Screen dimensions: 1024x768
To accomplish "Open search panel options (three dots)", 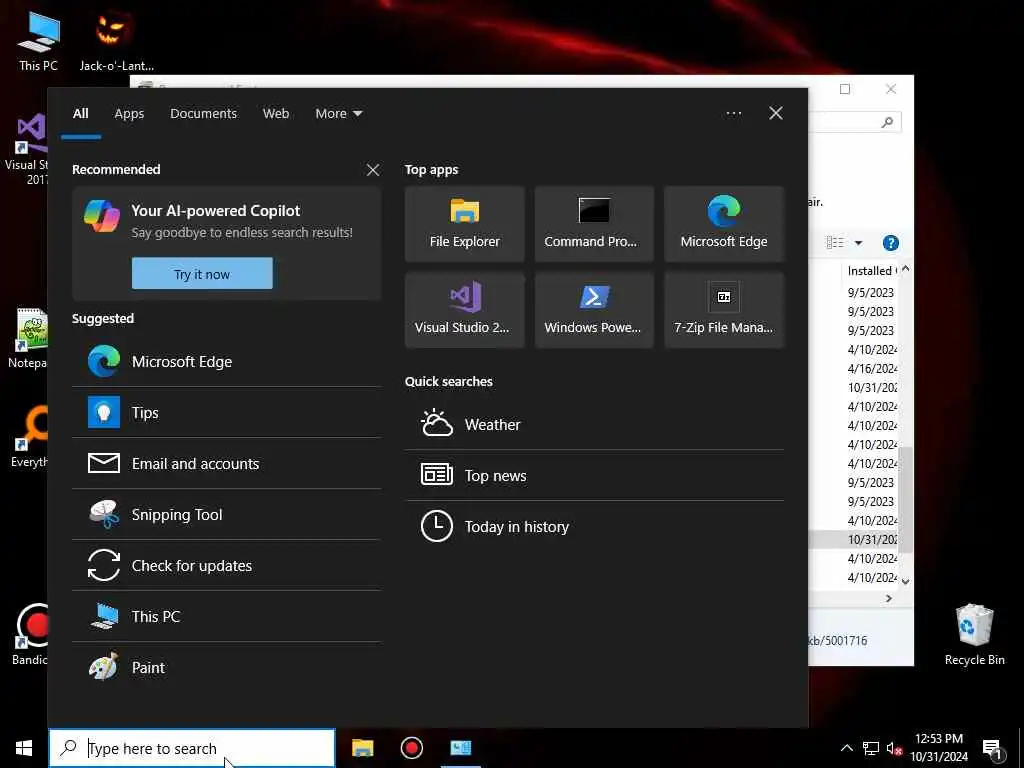I will point(733,114).
